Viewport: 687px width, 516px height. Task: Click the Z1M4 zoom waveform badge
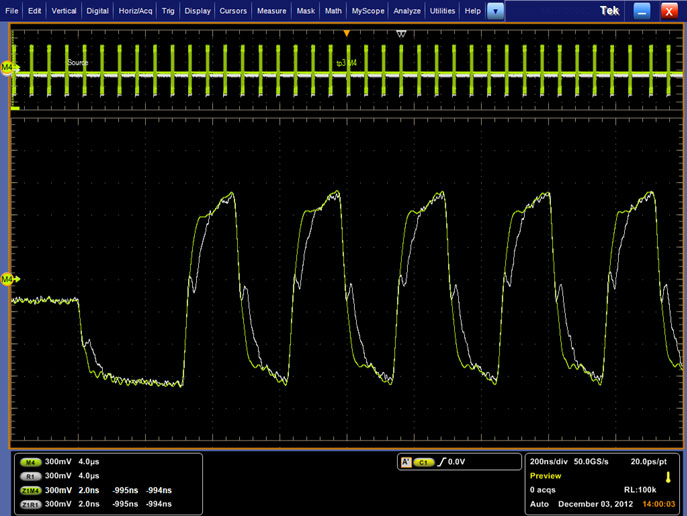[x=31, y=490]
